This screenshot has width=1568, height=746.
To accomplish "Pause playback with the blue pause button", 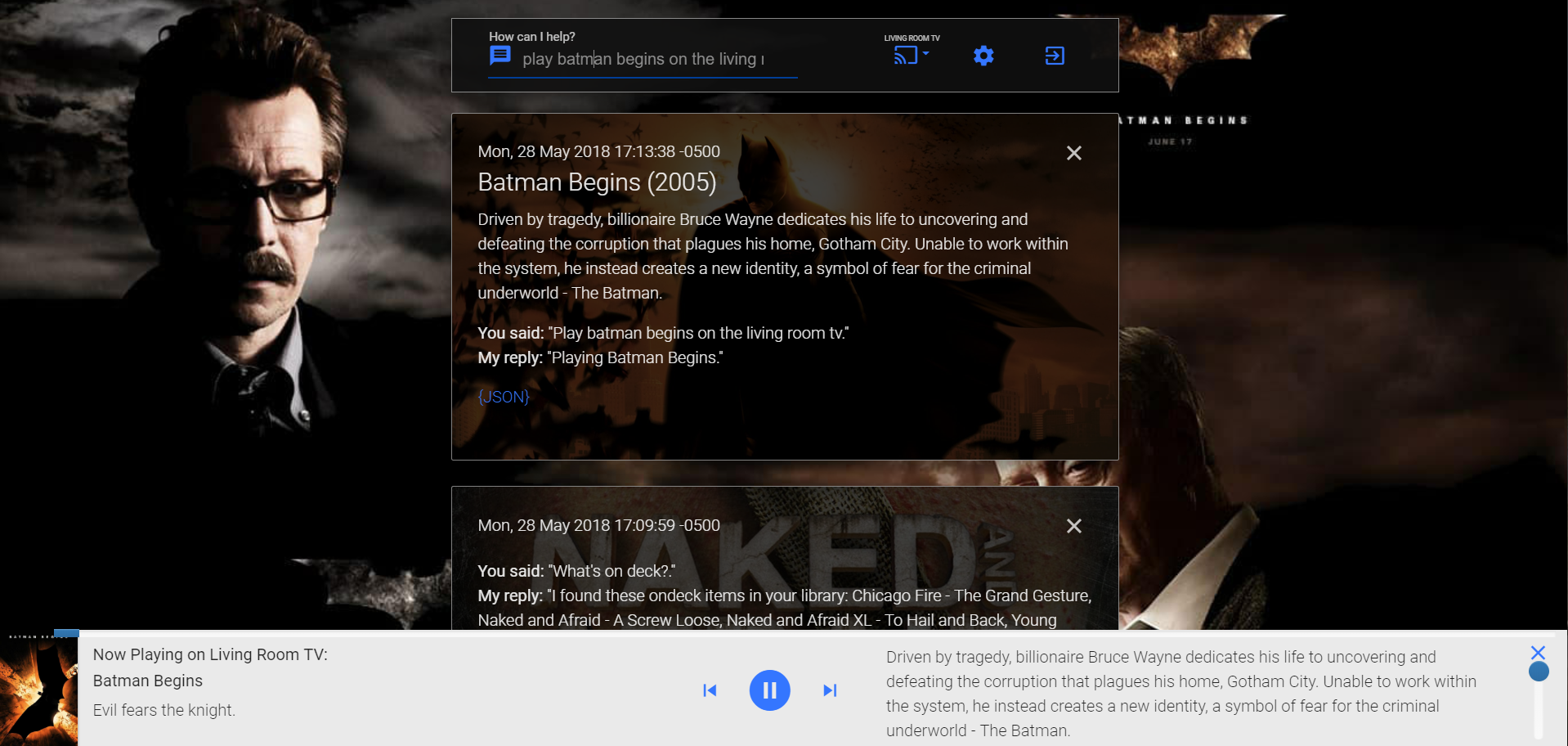I will [x=769, y=690].
